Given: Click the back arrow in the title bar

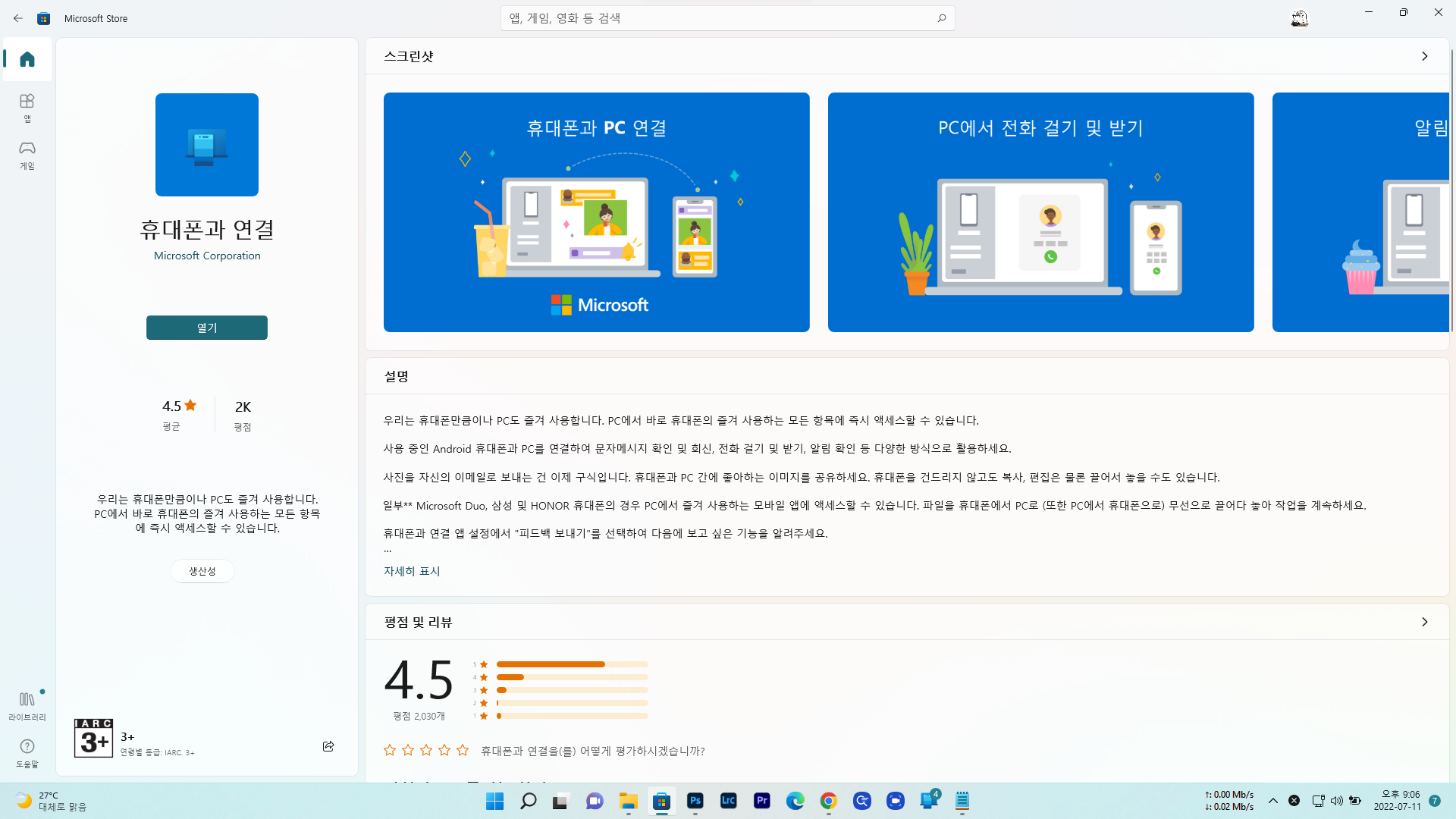Looking at the screenshot, I should pos(18,18).
